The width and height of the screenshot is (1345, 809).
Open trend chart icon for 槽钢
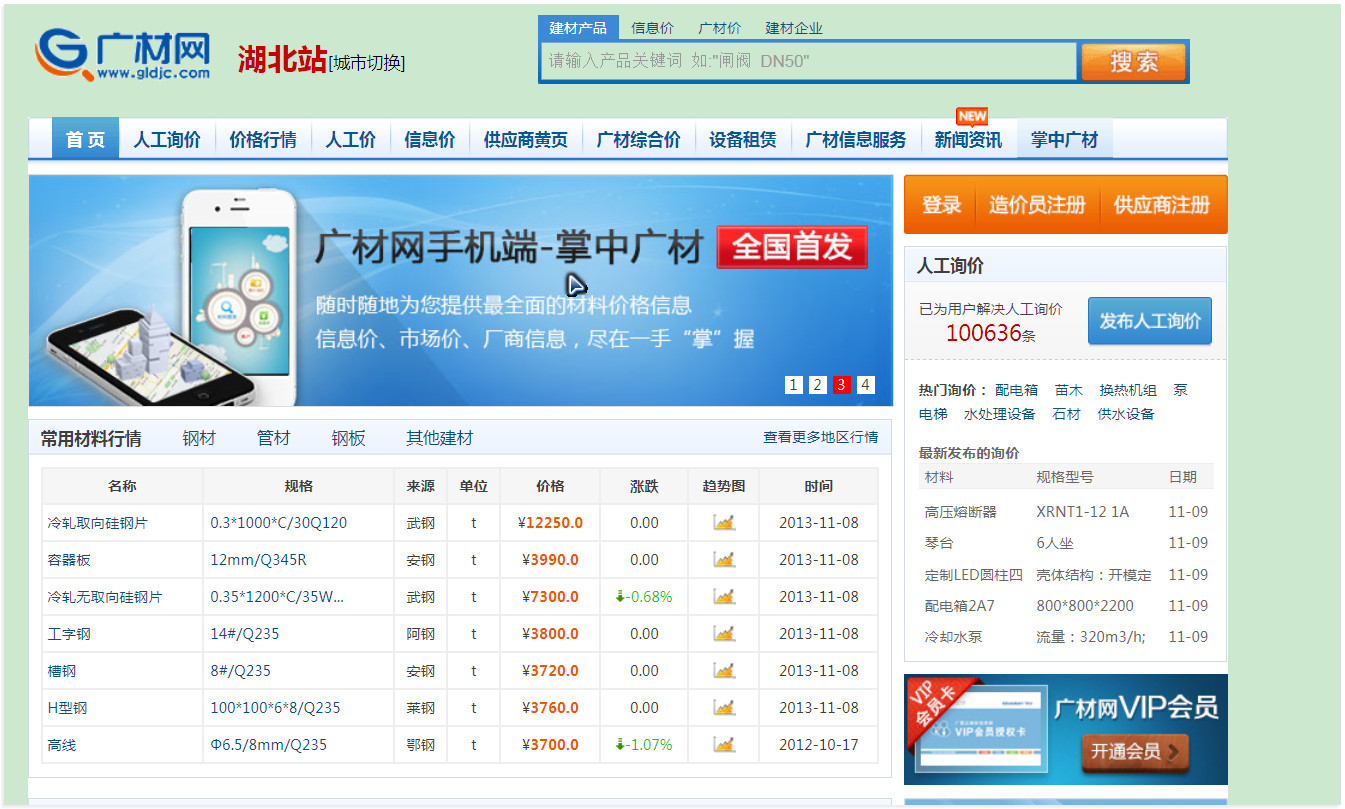(x=724, y=670)
